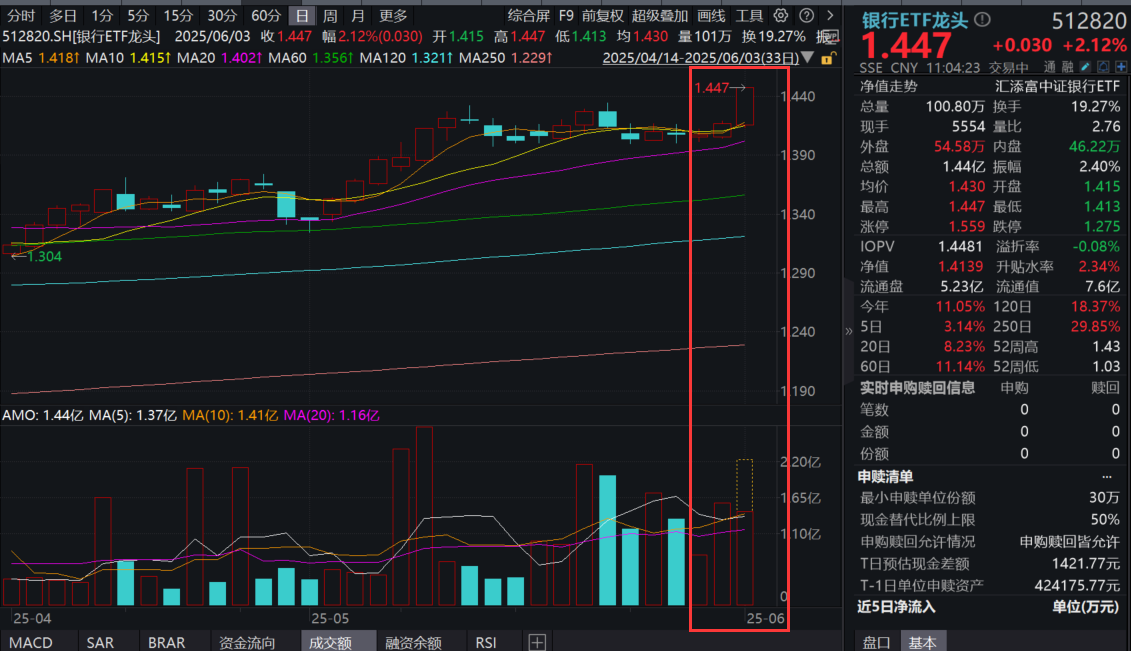Select the 15分 period

(x=177, y=15)
